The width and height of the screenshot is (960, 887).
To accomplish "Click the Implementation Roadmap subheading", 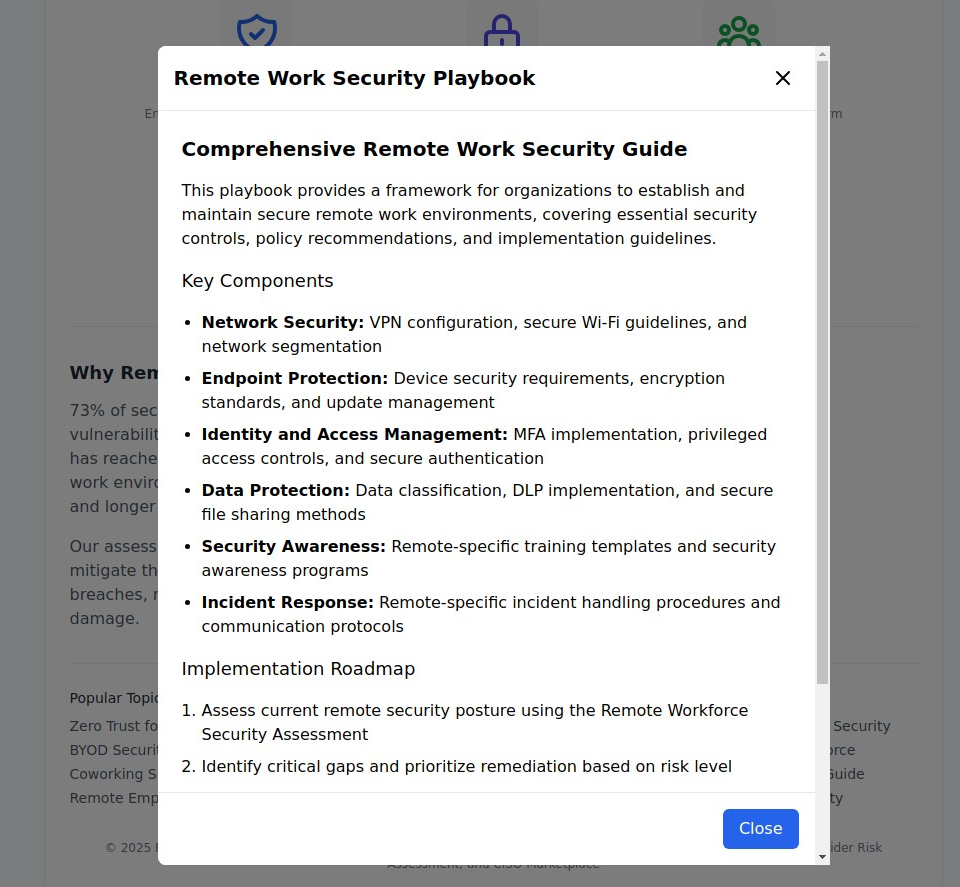I will [x=298, y=669].
